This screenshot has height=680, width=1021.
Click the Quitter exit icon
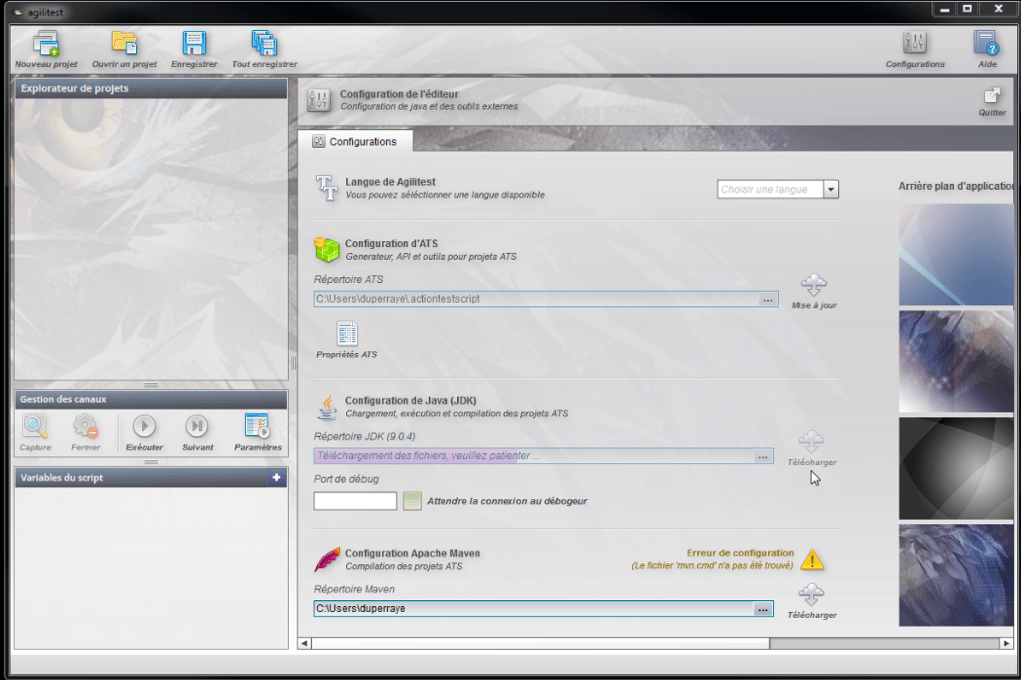point(991,96)
